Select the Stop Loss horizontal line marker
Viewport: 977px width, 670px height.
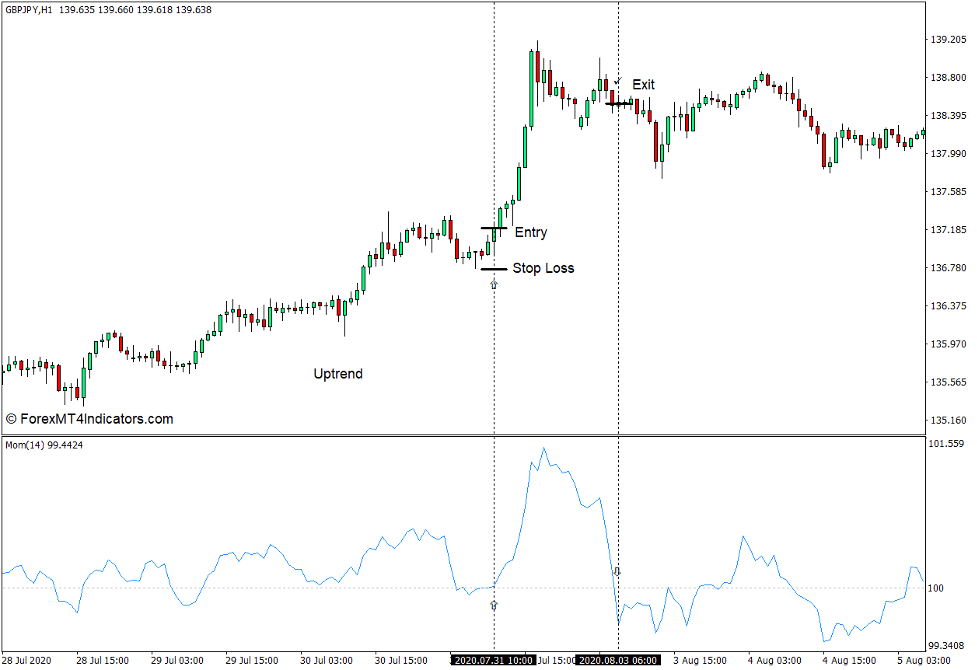pos(492,268)
